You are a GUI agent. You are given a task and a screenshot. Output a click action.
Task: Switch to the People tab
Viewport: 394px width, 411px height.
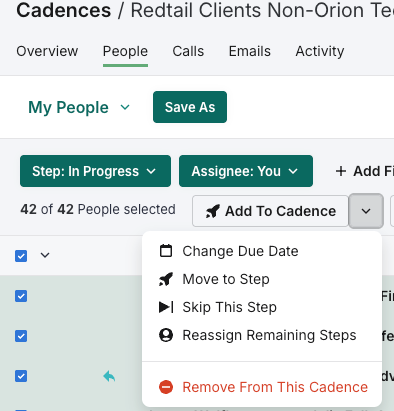click(x=125, y=51)
